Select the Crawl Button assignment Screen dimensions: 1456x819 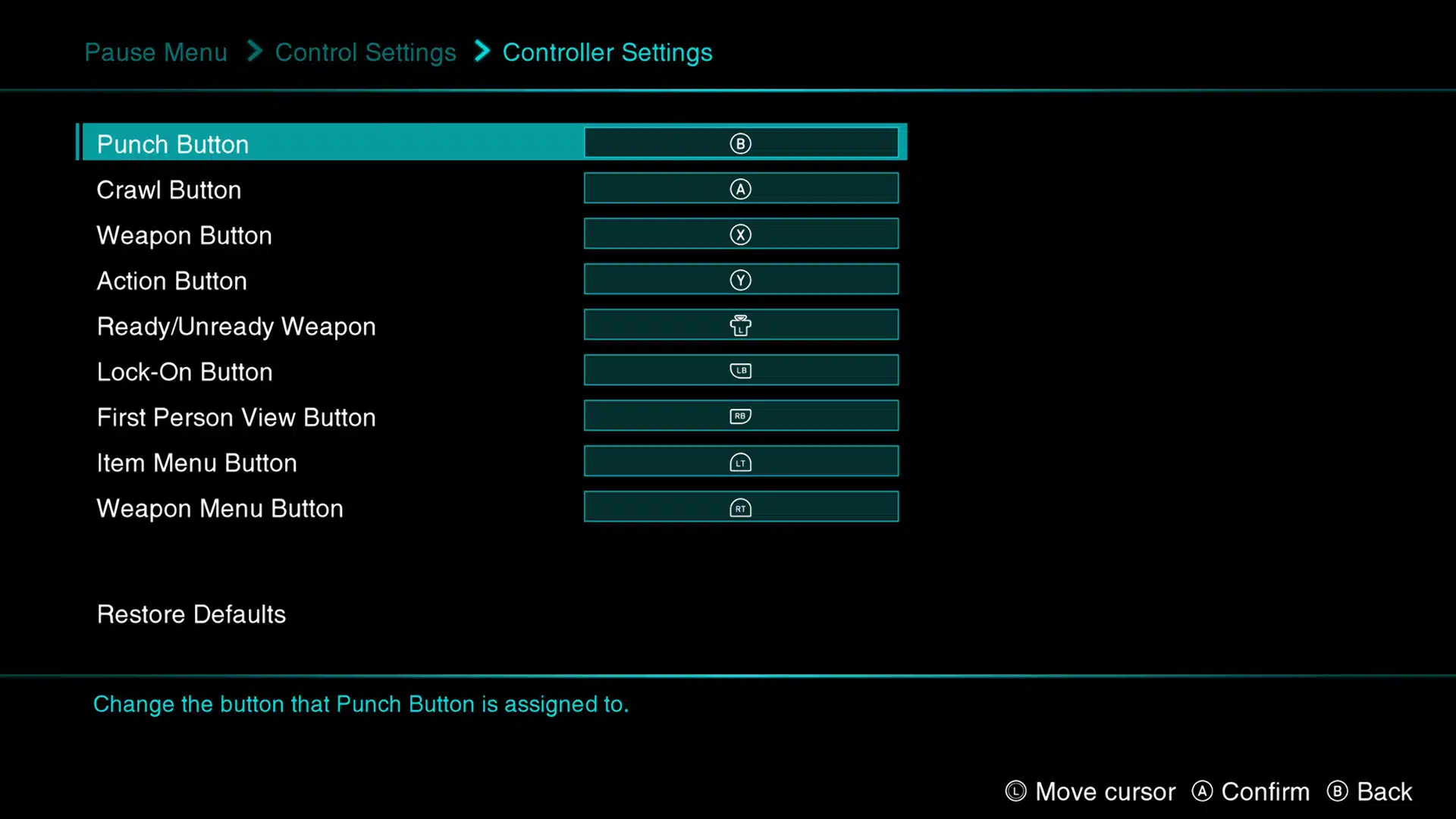pyautogui.click(x=740, y=189)
